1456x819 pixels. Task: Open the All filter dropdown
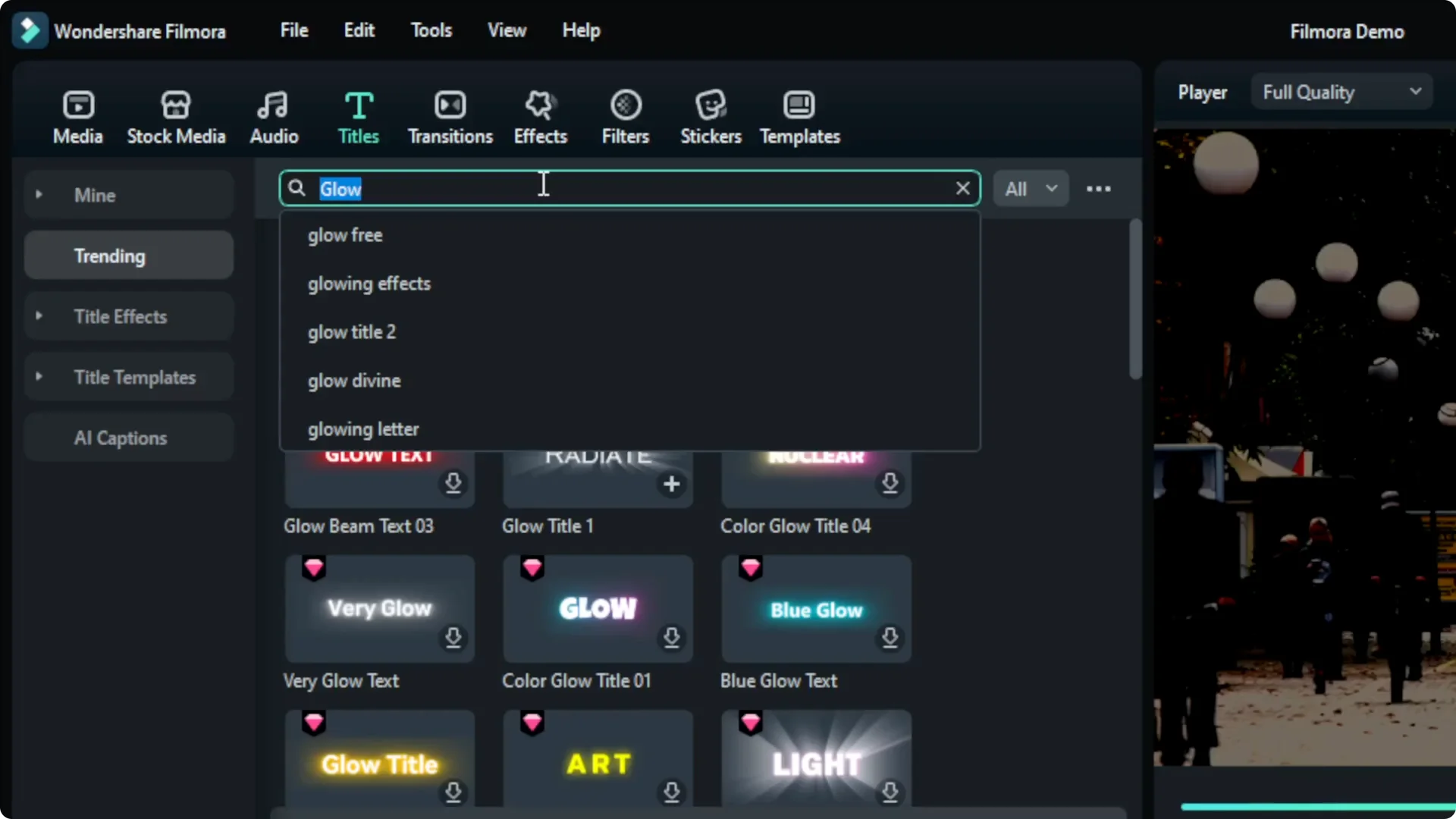click(1030, 188)
